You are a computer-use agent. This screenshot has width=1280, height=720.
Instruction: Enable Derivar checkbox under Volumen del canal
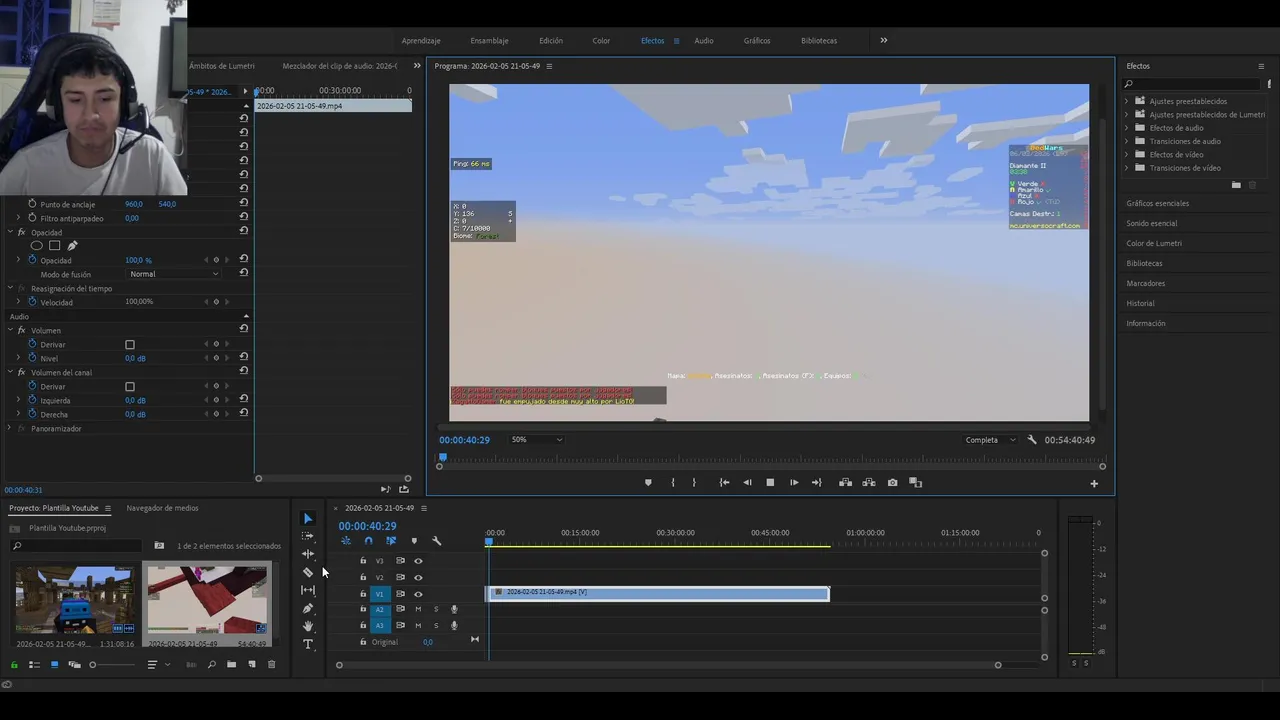[x=130, y=387]
